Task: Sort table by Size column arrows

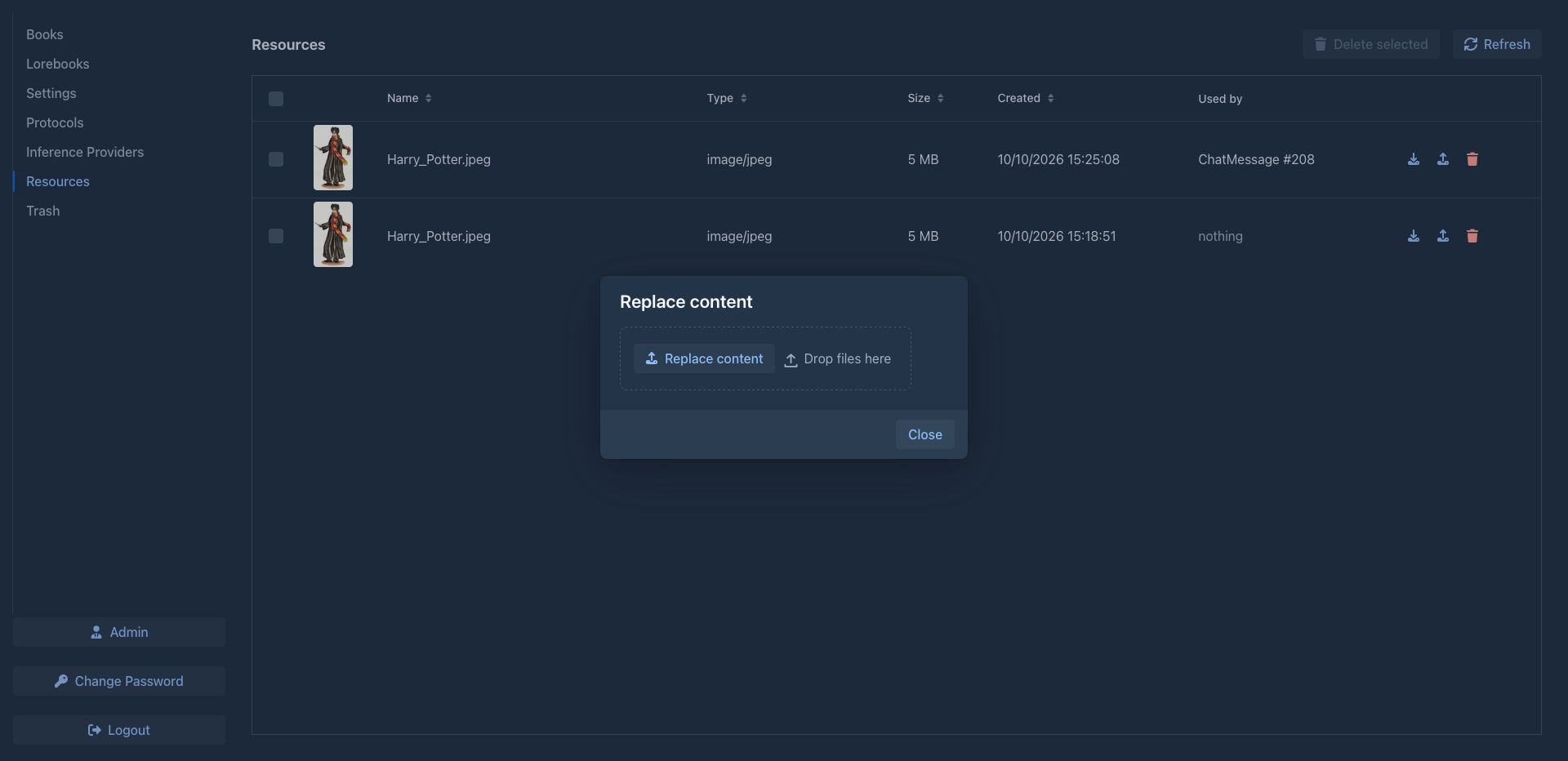Action: (x=941, y=98)
